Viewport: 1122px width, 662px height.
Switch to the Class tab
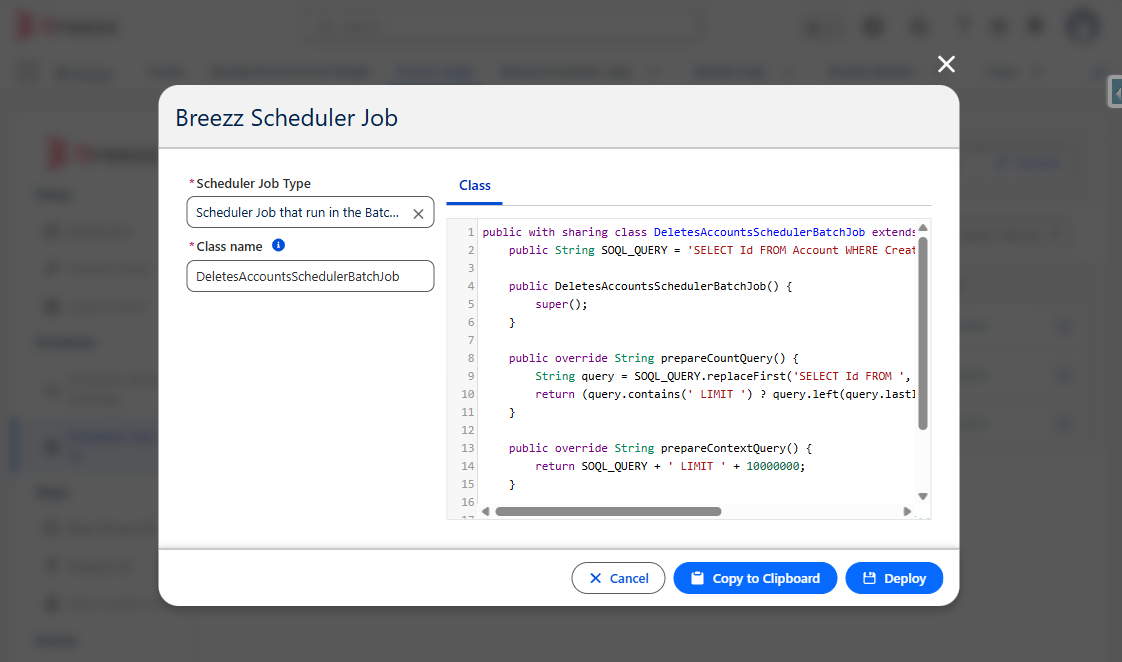(474, 186)
